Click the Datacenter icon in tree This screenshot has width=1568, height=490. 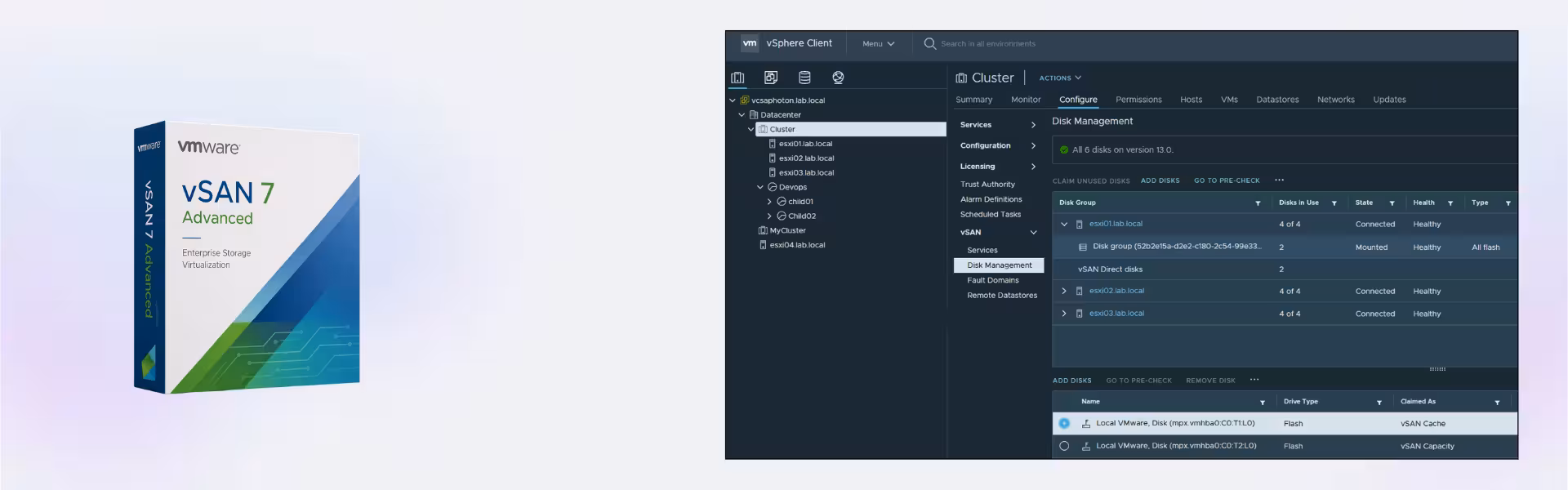coord(754,115)
